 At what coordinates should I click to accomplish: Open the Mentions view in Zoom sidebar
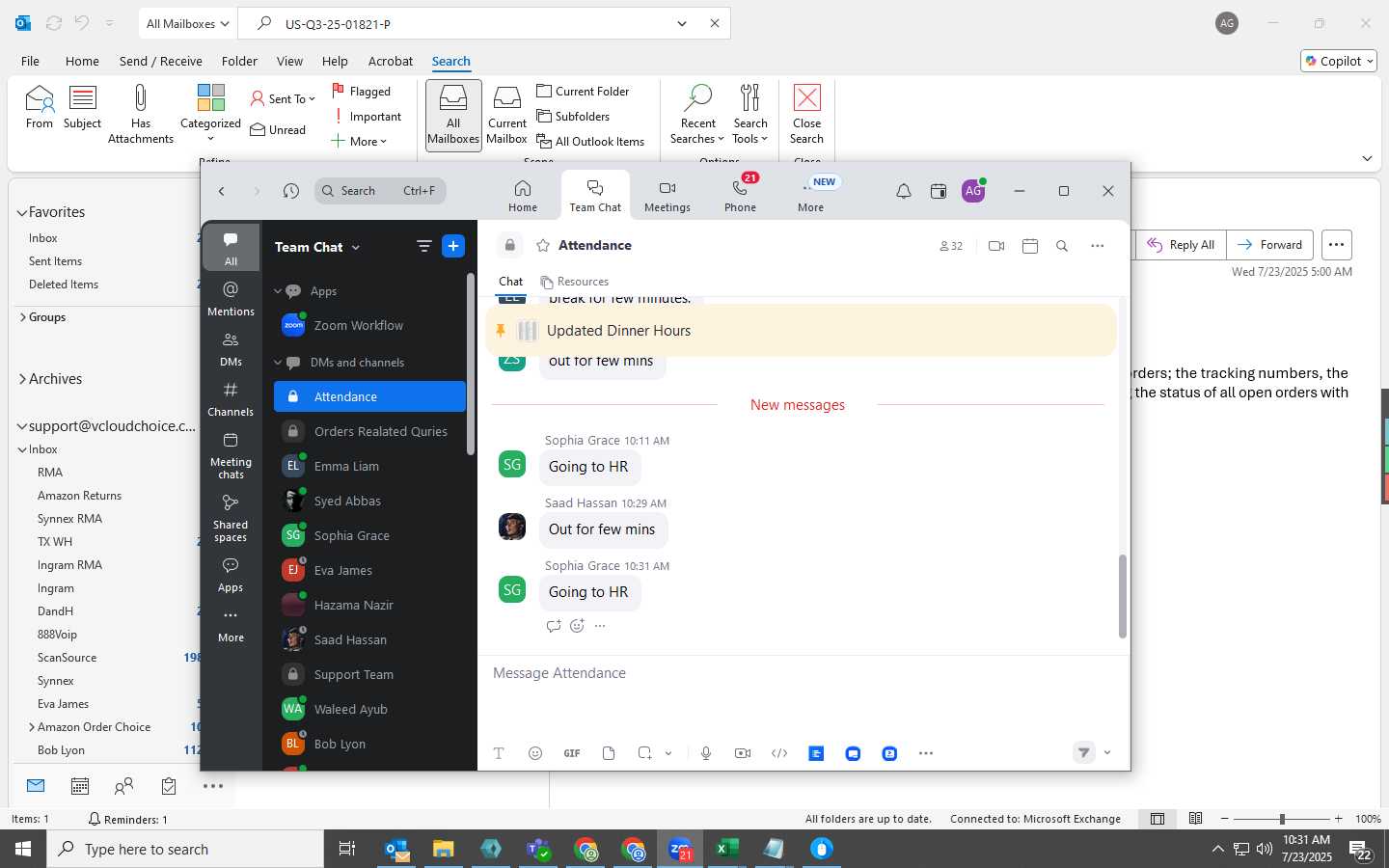(x=231, y=298)
